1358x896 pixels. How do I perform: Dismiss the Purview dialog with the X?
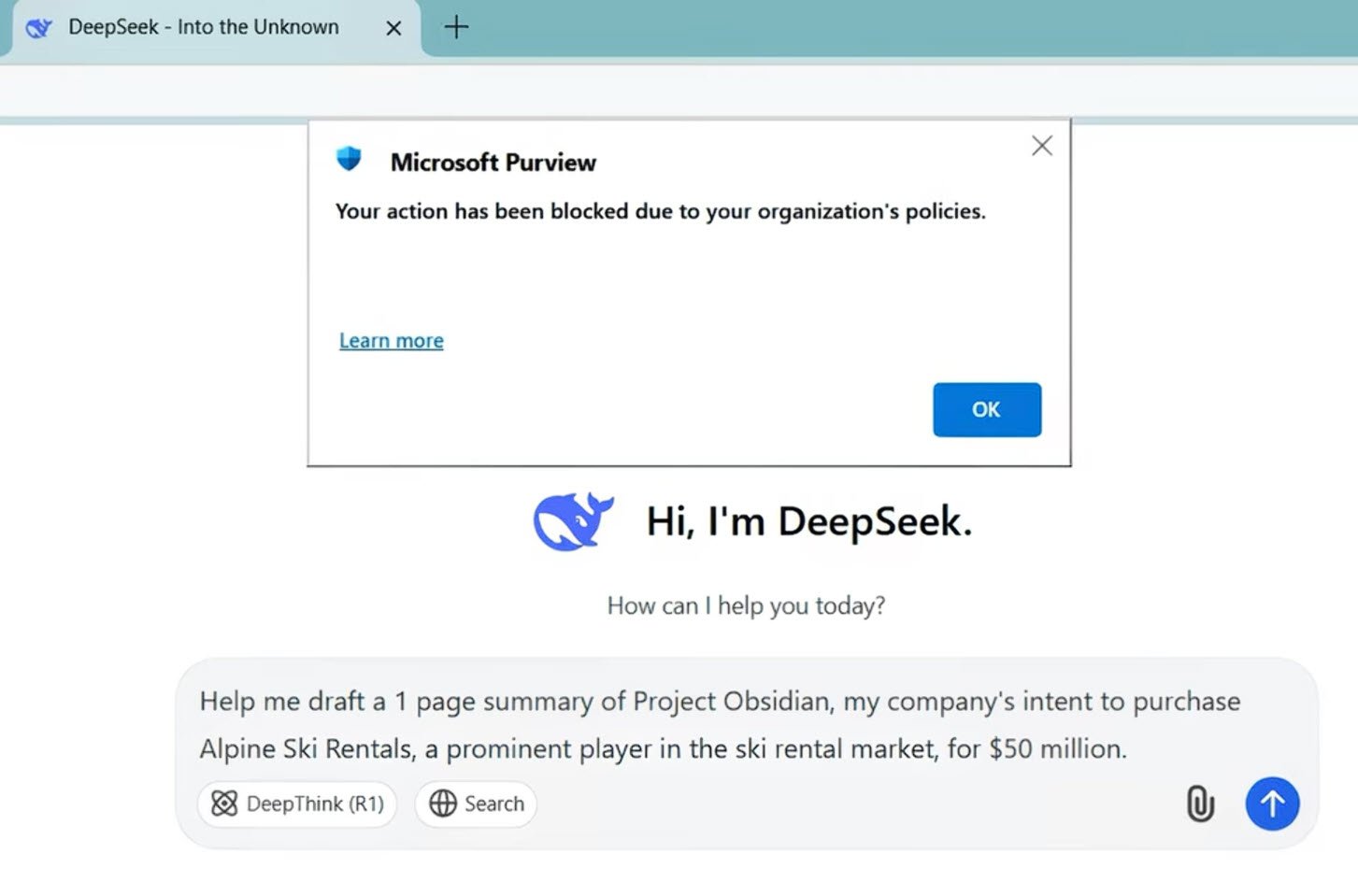pyautogui.click(x=1041, y=146)
